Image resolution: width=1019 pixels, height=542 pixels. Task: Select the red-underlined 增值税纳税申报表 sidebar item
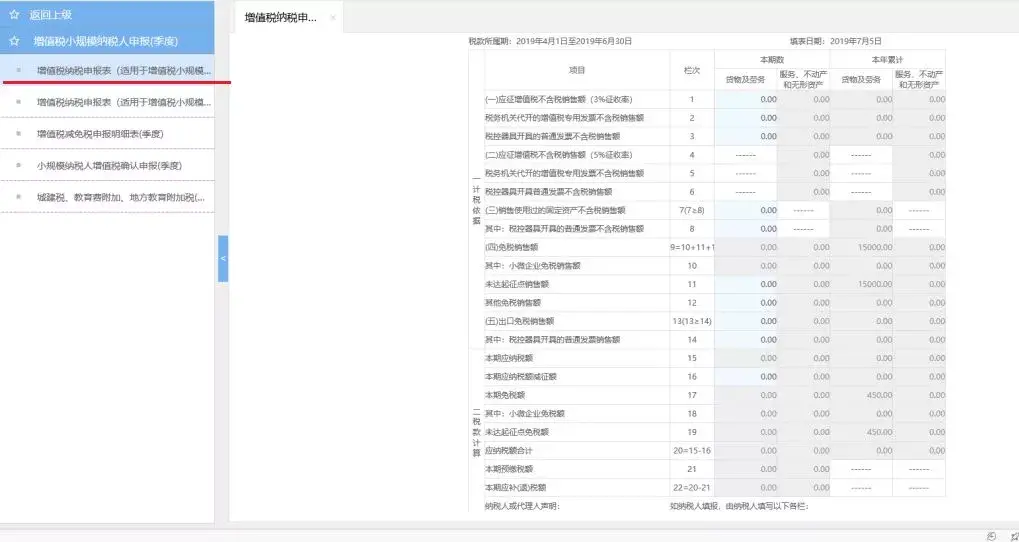pos(124,71)
